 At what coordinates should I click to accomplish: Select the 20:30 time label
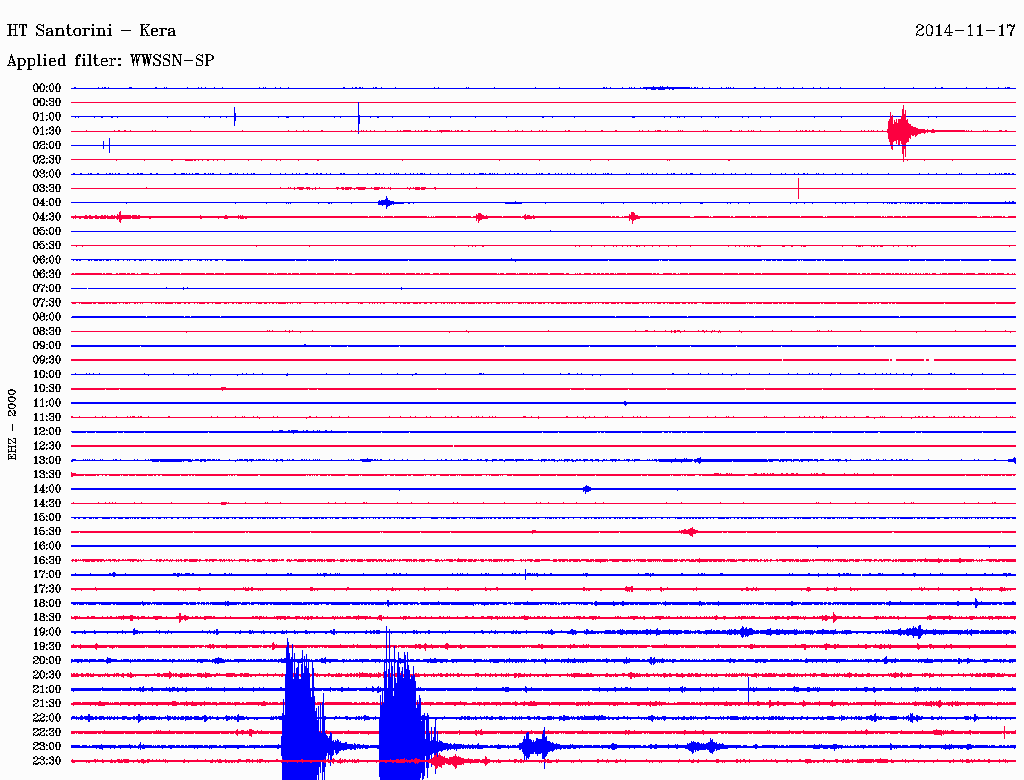pos(47,675)
